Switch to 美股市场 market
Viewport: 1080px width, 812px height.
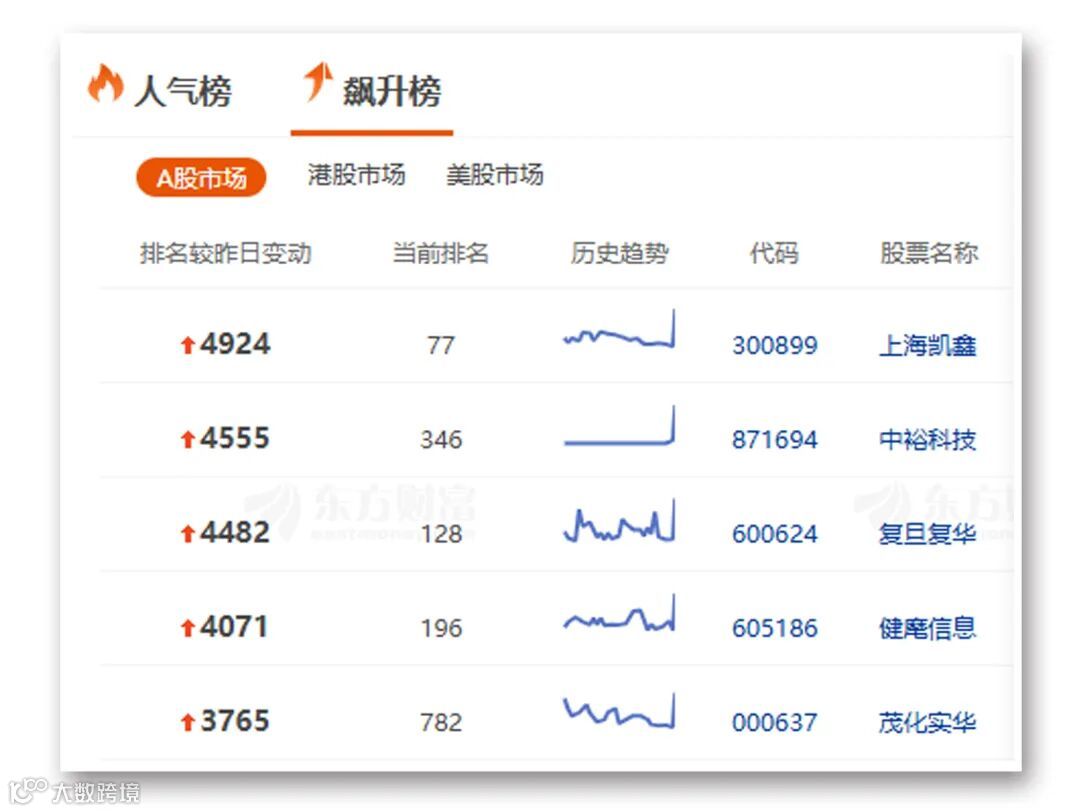pos(495,175)
